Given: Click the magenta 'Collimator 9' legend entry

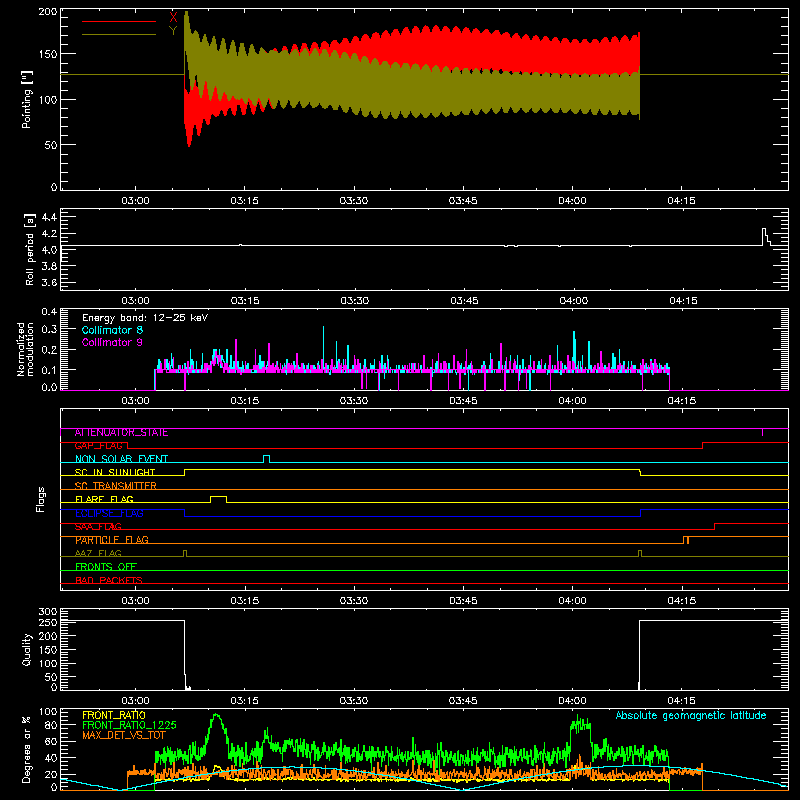Looking at the screenshot, I should tap(112, 342).
